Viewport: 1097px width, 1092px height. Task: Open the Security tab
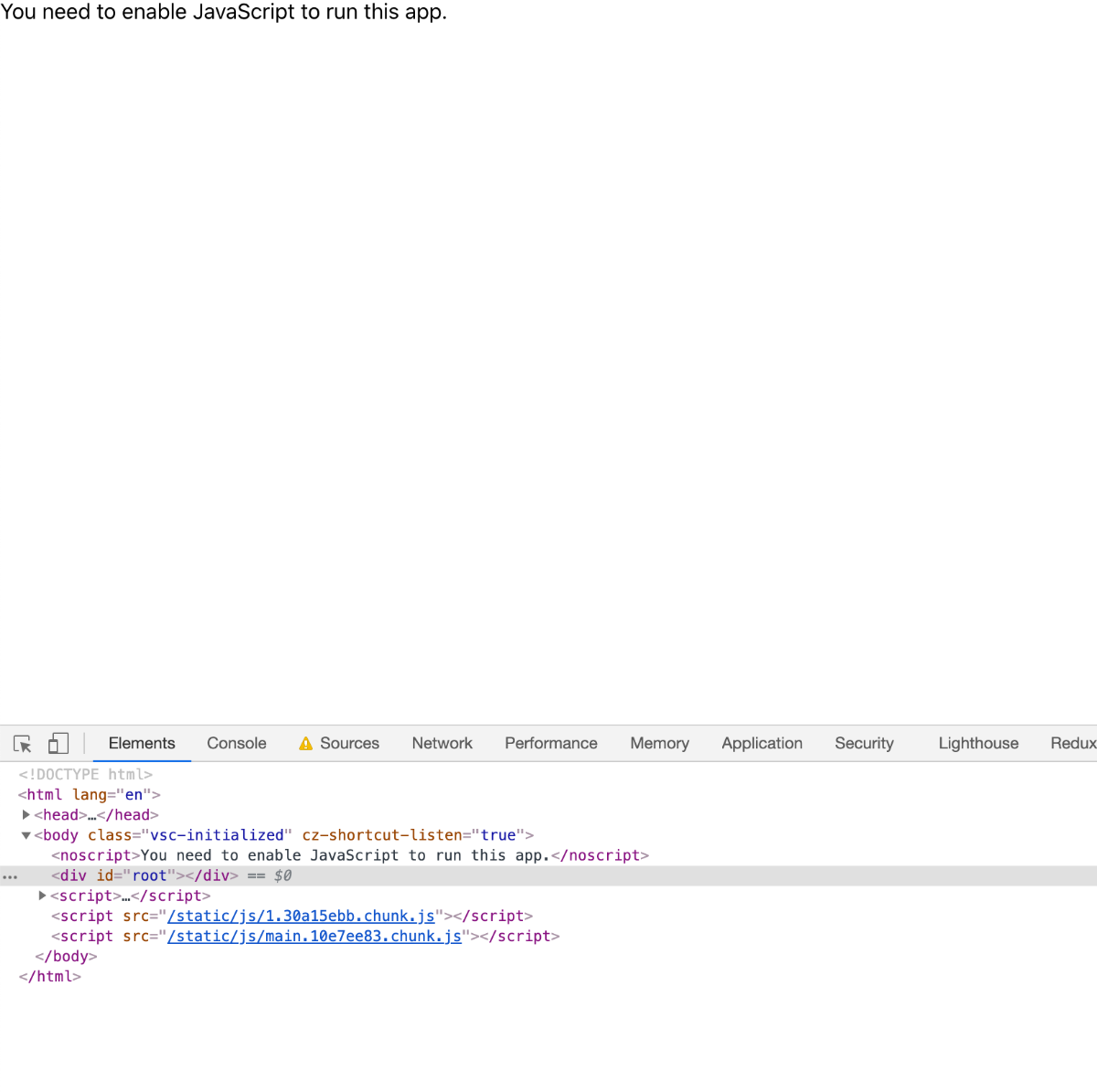click(x=865, y=744)
